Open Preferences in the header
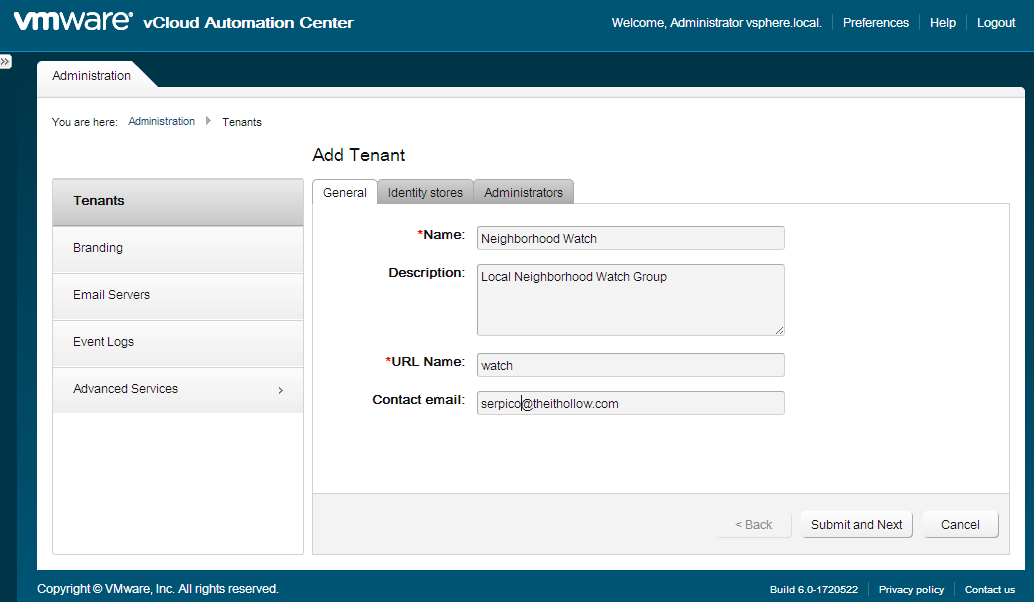1034x602 pixels. point(875,23)
